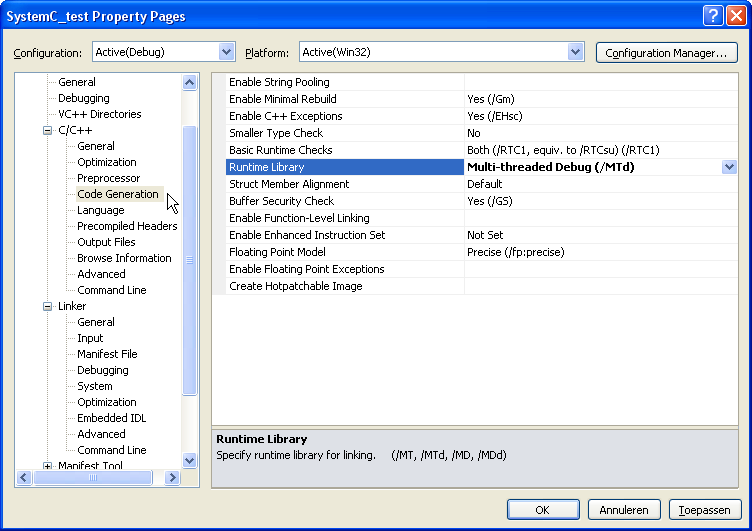752x531 pixels.
Task: Open the Platform dropdown
Action: click(x=575, y=52)
